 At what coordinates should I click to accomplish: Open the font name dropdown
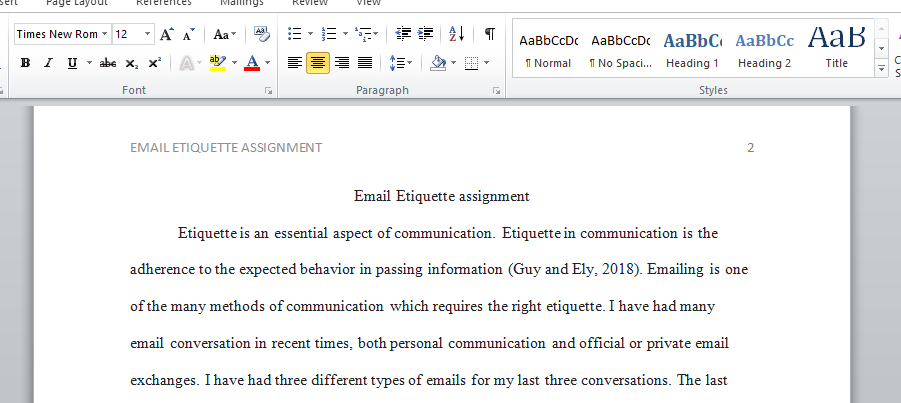click(x=105, y=34)
